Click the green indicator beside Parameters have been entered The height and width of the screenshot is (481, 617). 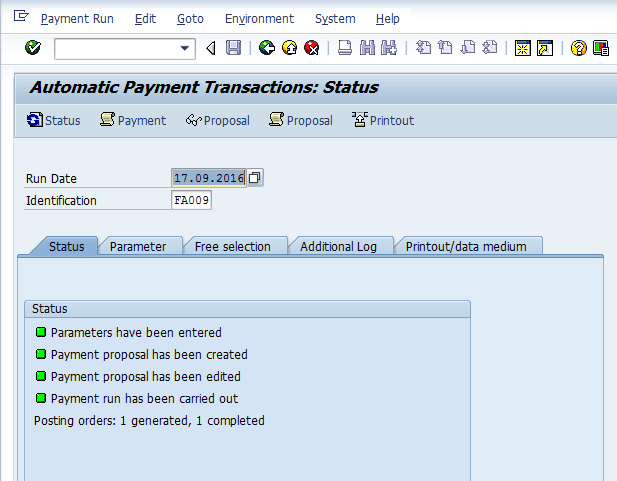pyautogui.click(x=41, y=332)
